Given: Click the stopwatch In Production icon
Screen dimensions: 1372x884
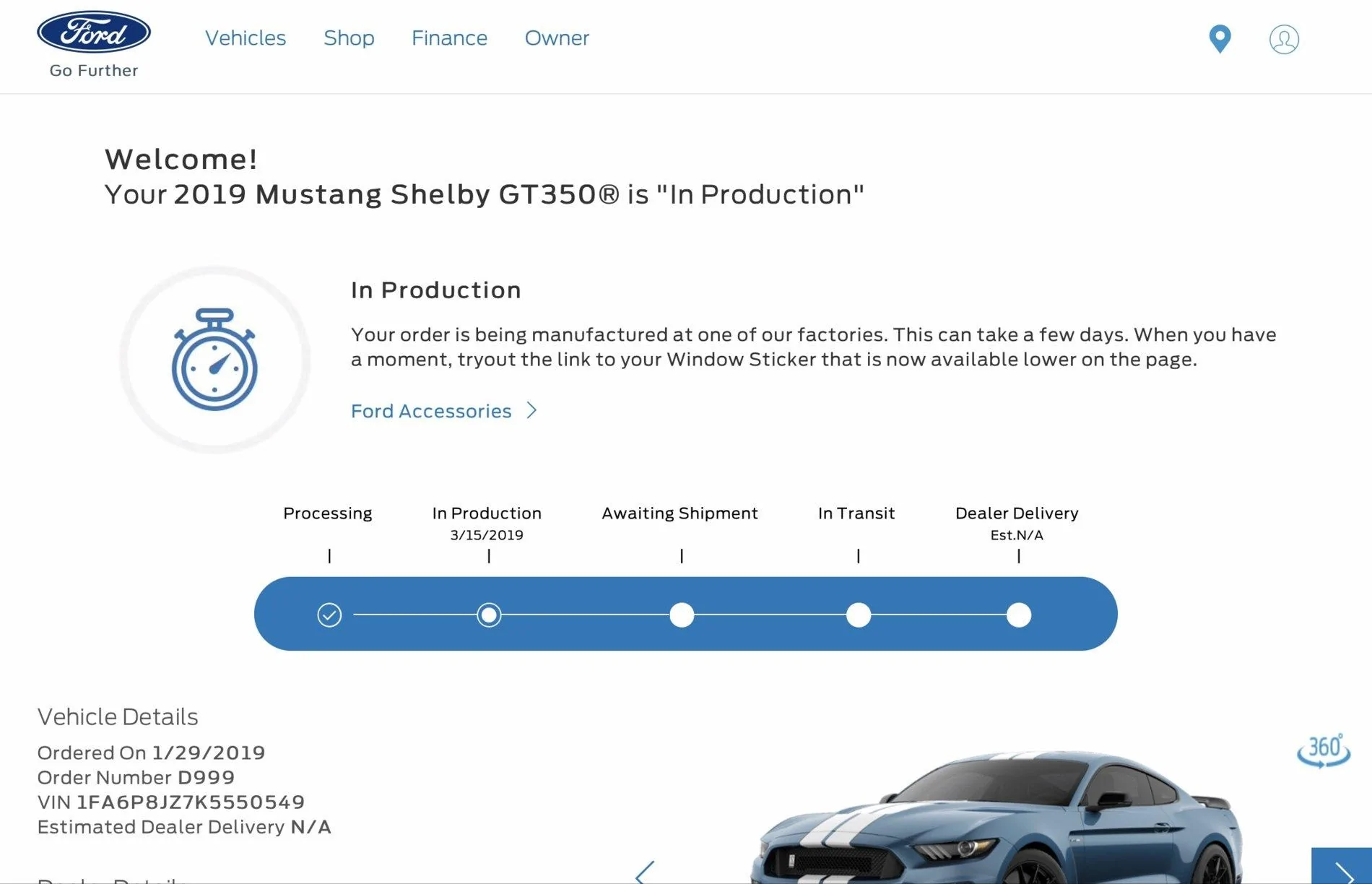Looking at the screenshot, I should [x=214, y=360].
